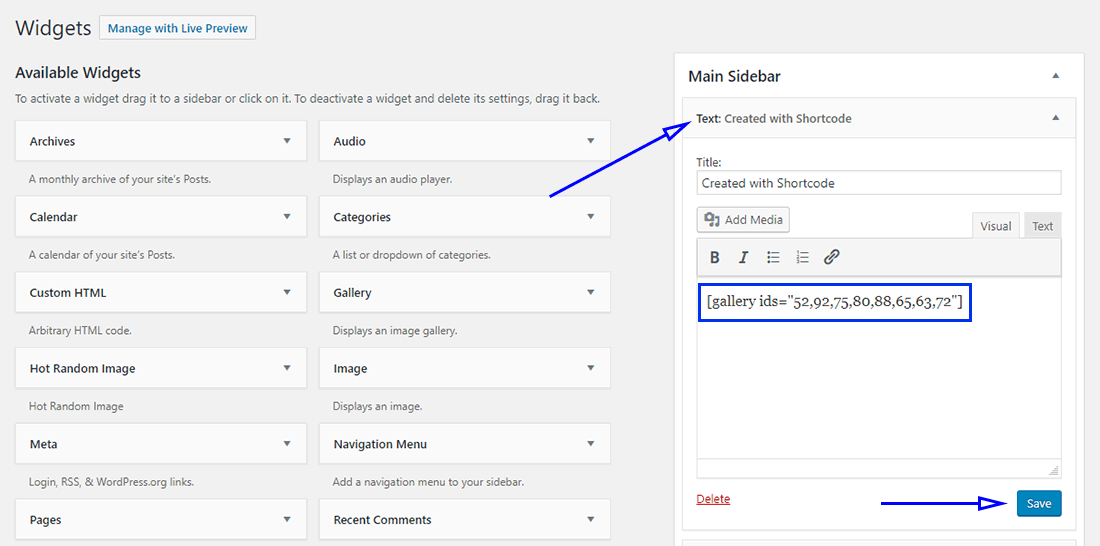Click inside the gallery shortcode text area
The height and width of the screenshot is (546, 1100).
point(878,380)
